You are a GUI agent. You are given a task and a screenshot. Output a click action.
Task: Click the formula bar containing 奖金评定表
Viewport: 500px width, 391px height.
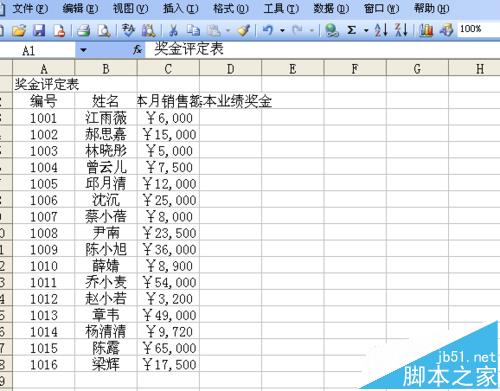click(323, 50)
